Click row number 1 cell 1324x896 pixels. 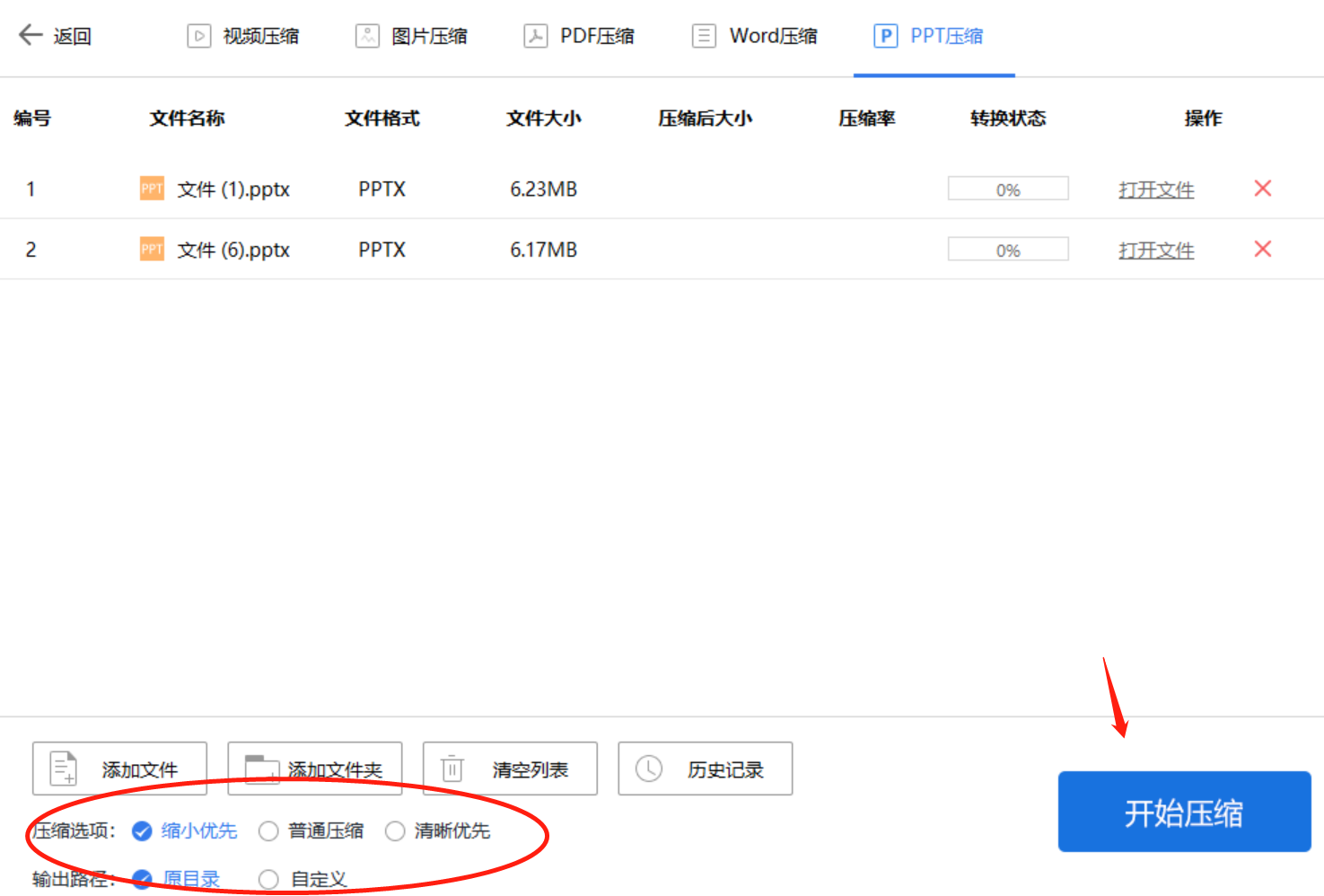[31, 189]
